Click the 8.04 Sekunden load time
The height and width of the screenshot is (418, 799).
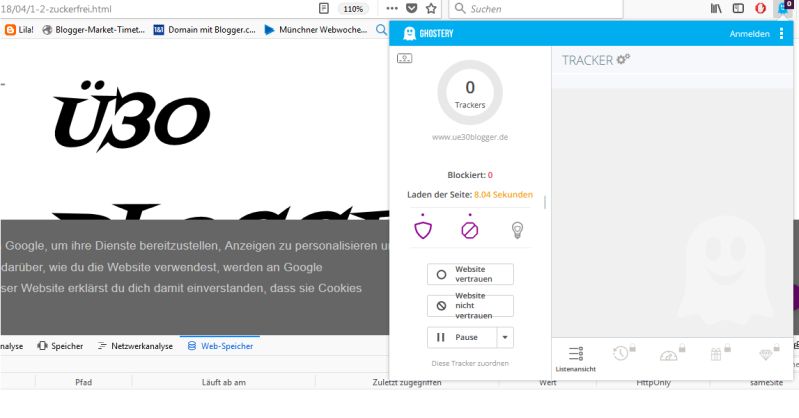[503, 194]
